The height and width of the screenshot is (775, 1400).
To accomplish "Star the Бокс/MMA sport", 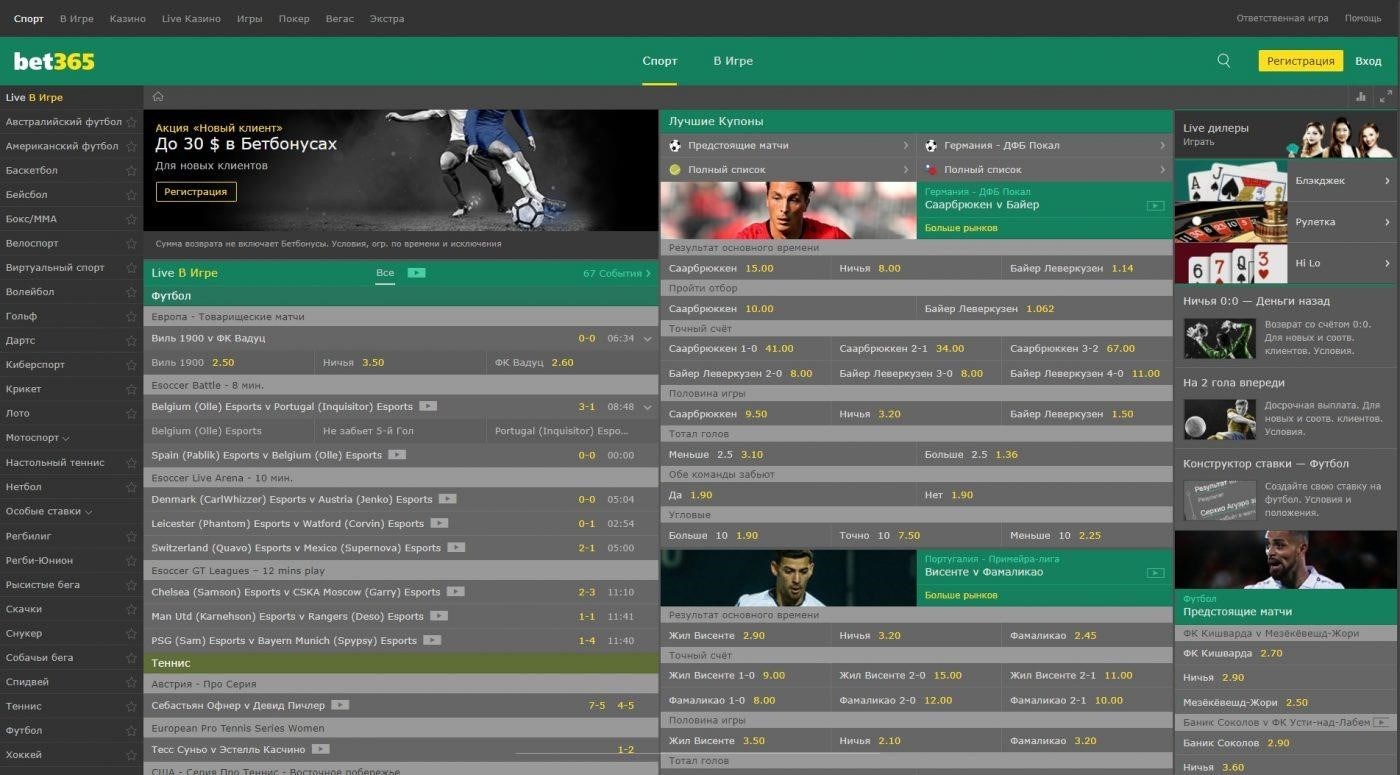I will 131,219.
